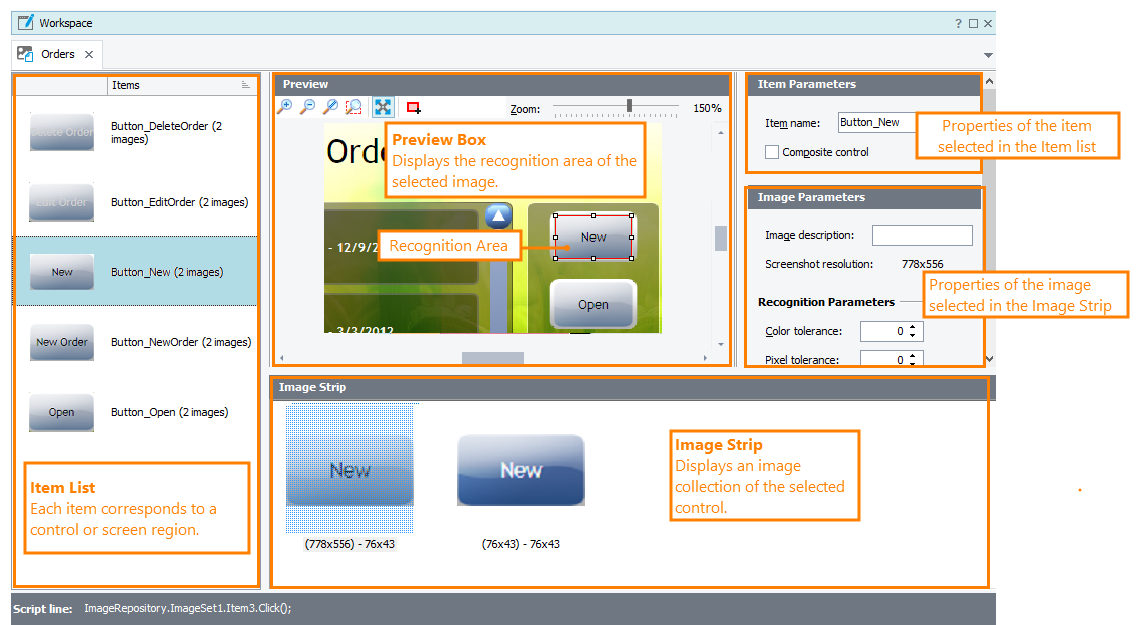Select the recognition area rectangle tool
The height and width of the screenshot is (625, 1137).
[x=411, y=107]
